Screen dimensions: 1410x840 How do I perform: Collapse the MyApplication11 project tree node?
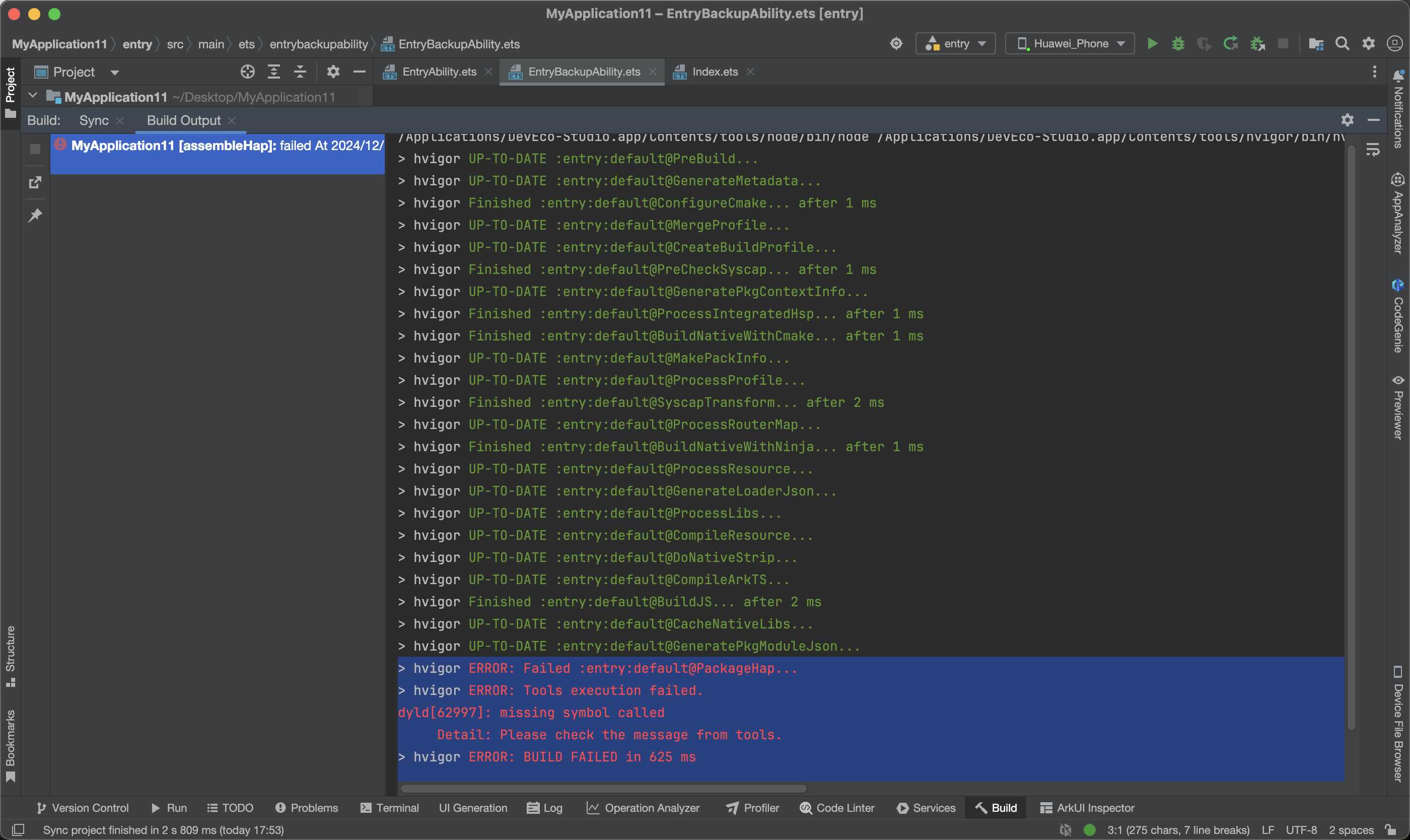[x=32, y=95]
